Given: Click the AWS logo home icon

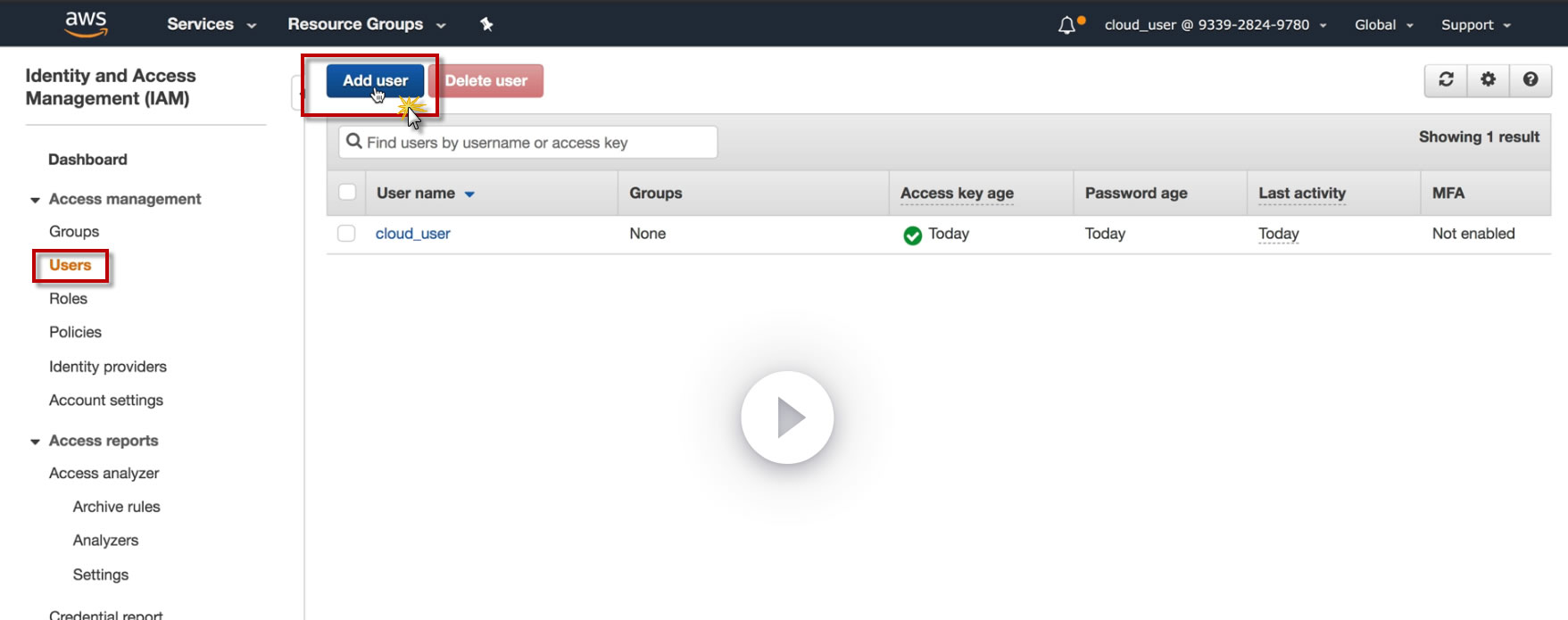Looking at the screenshot, I should [x=86, y=24].
